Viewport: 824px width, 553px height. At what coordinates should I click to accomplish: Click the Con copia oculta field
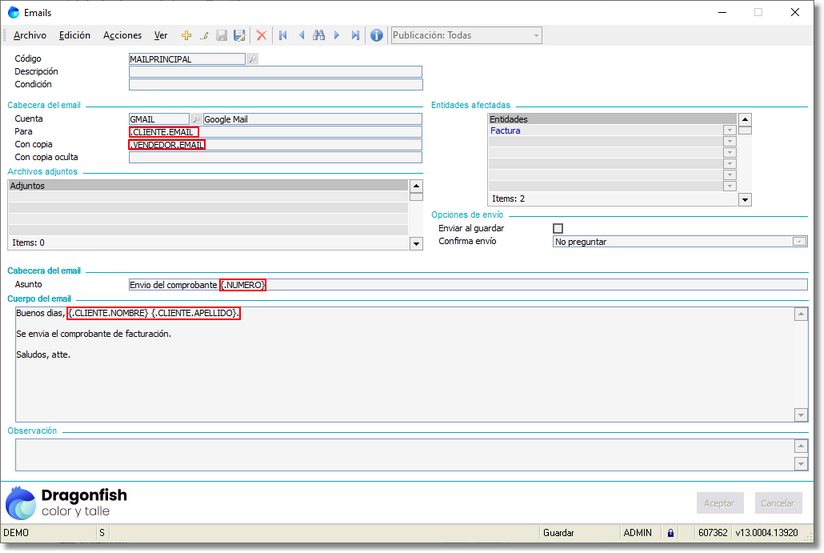(x=275, y=157)
